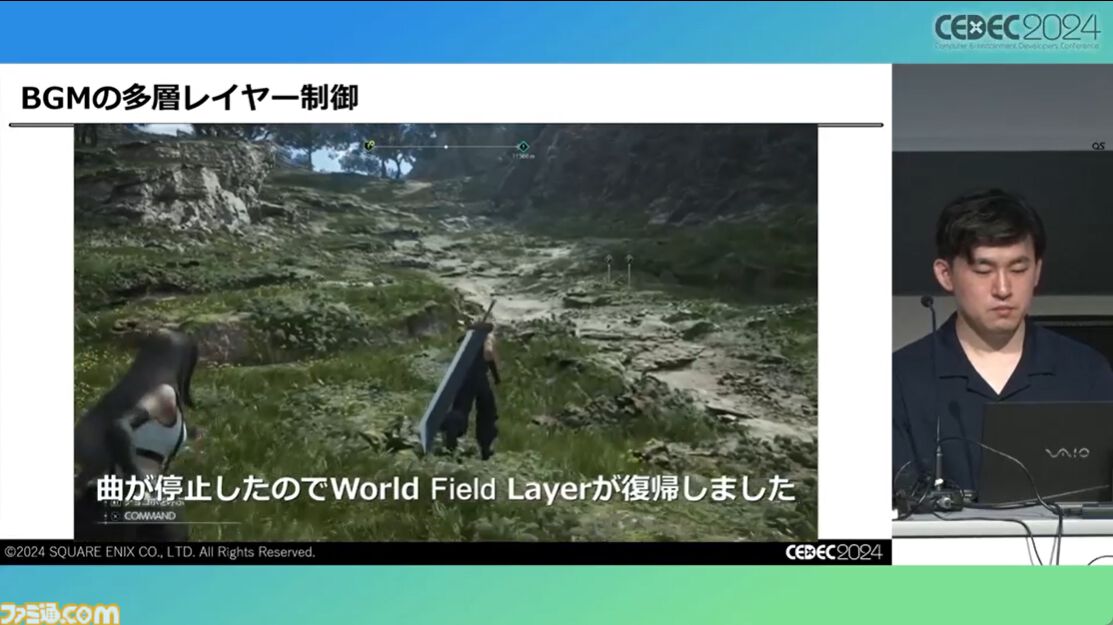
Task: Click the gameplay video in the slide
Action: [x=446, y=332]
